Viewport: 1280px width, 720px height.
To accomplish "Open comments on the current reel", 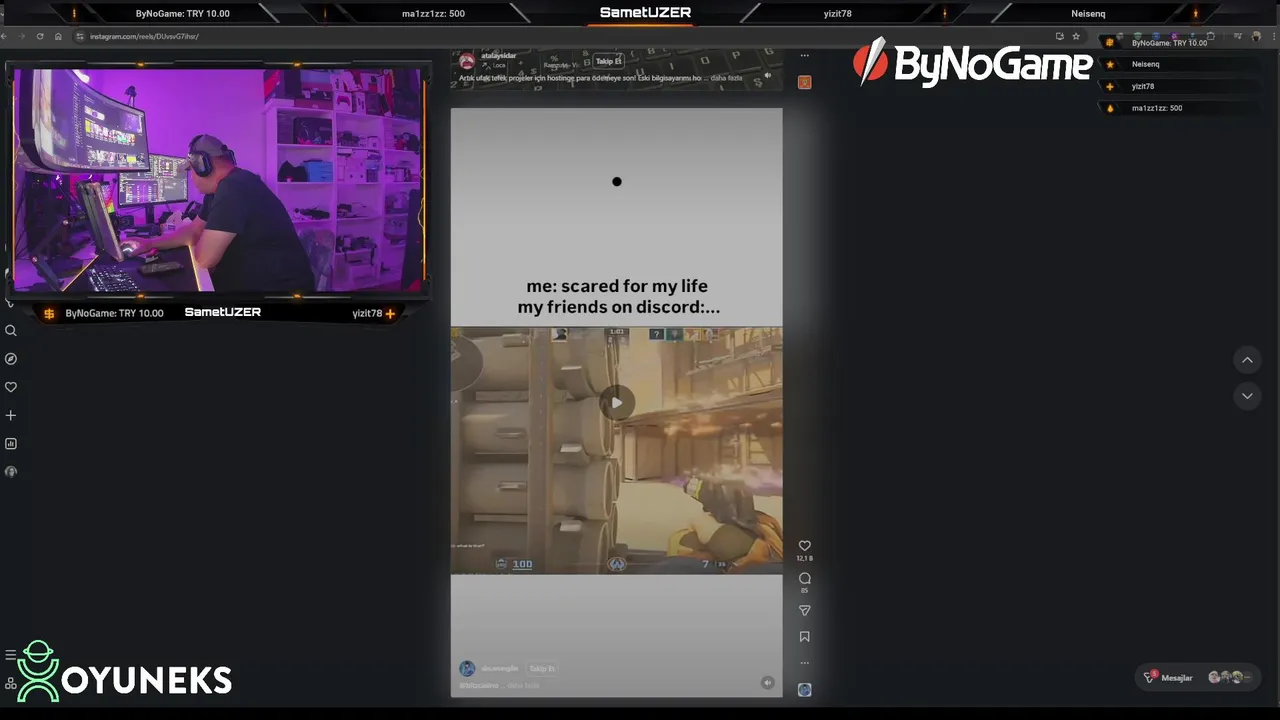I will coord(804,578).
